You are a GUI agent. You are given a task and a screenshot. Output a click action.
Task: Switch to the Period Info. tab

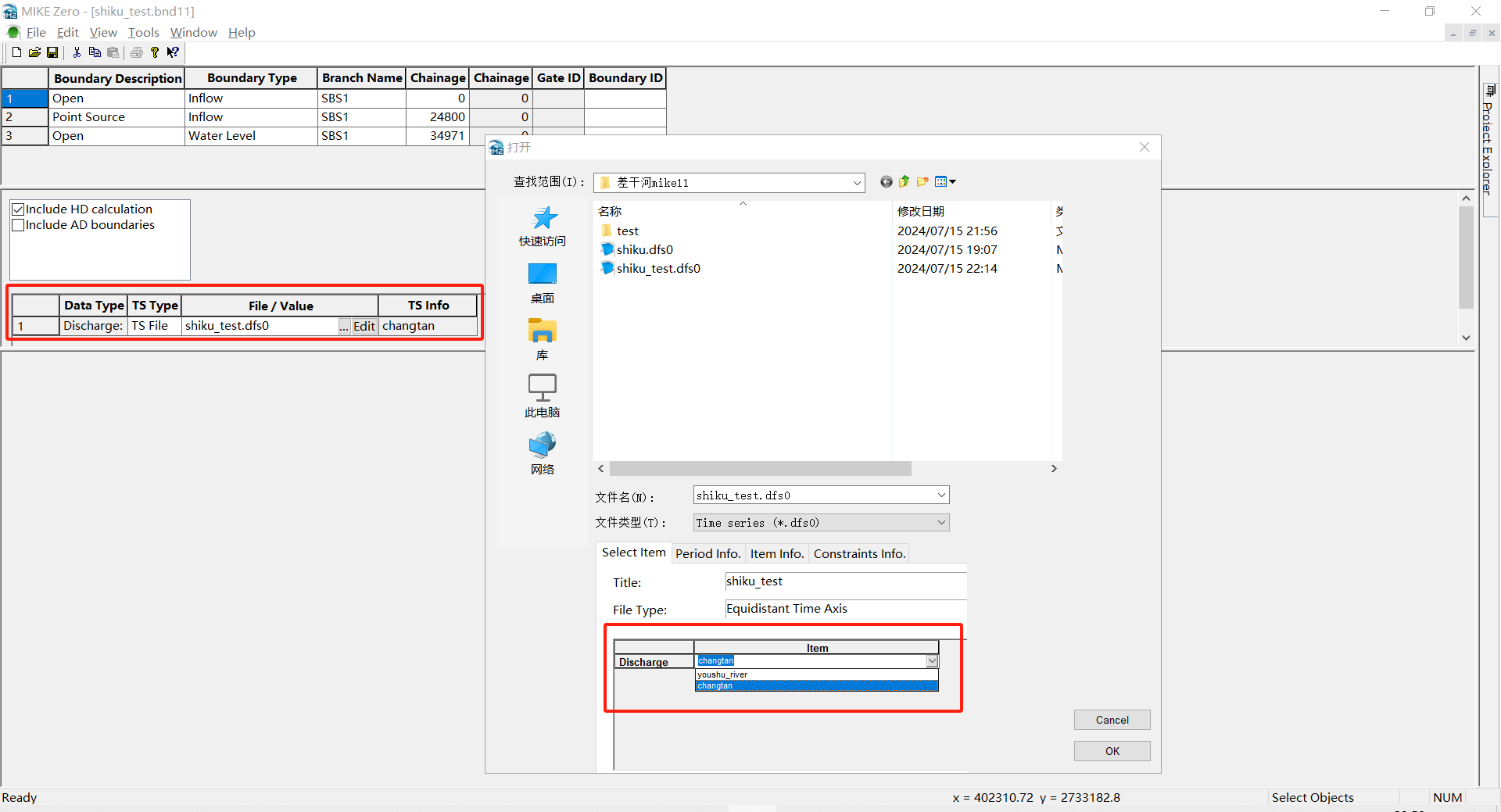tap(708, 553)
